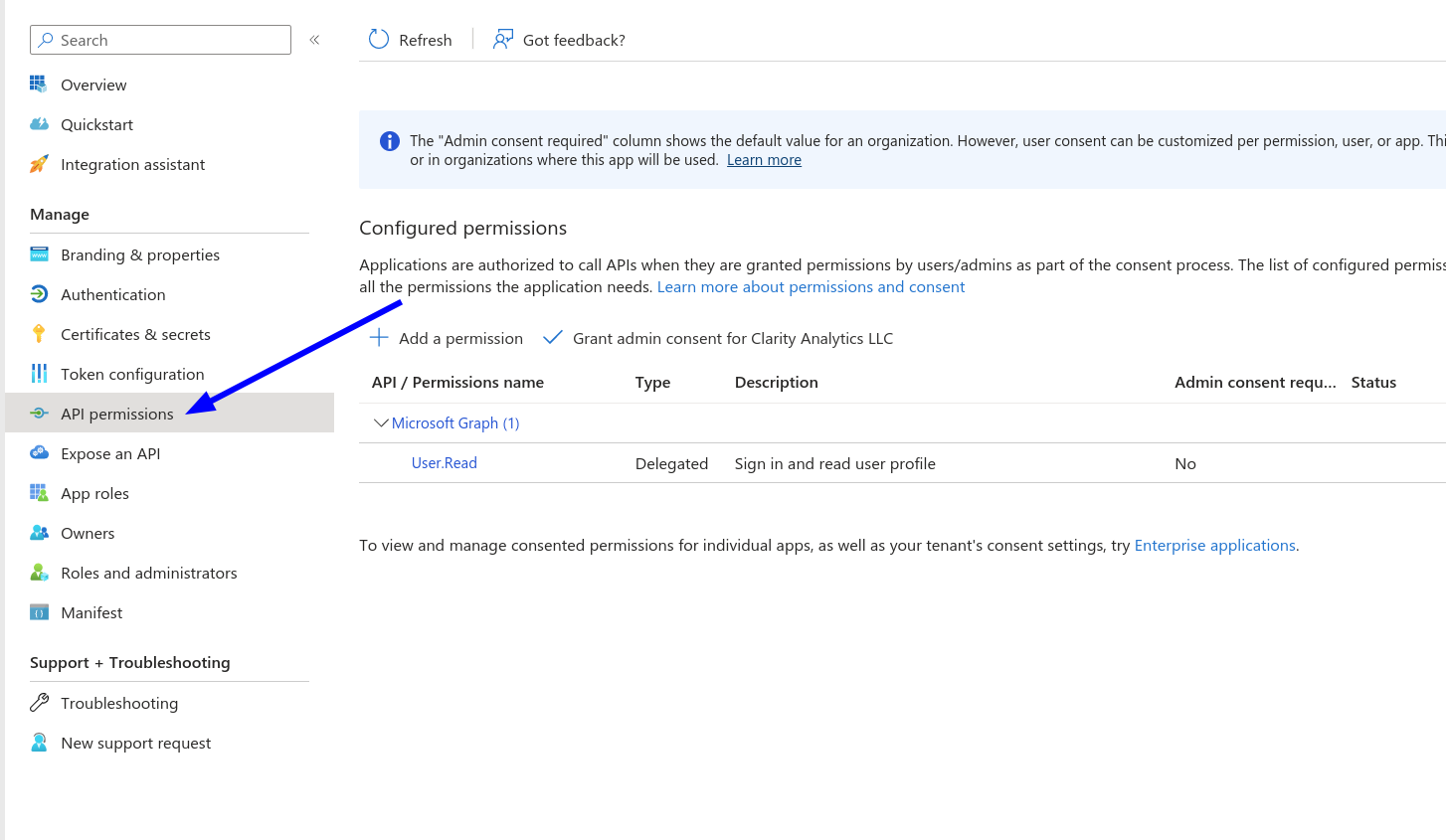Click the blue info icon in banner

[x=390, y=141]
